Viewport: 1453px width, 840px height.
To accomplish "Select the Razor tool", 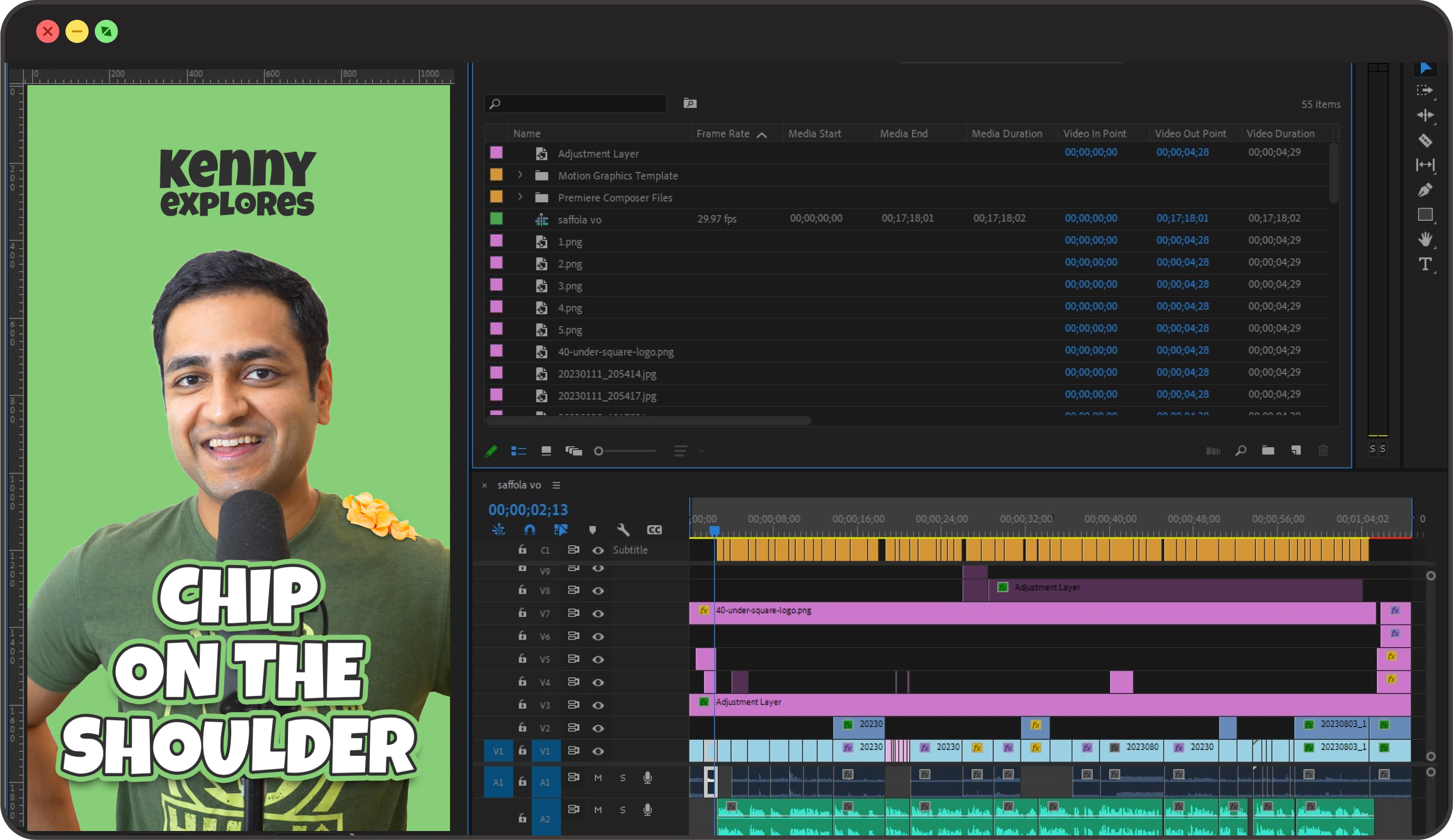I will 1425,140.
